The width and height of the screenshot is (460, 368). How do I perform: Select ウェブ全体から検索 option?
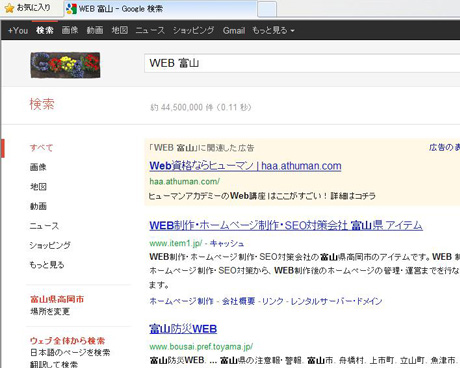(x=67, y=341)
